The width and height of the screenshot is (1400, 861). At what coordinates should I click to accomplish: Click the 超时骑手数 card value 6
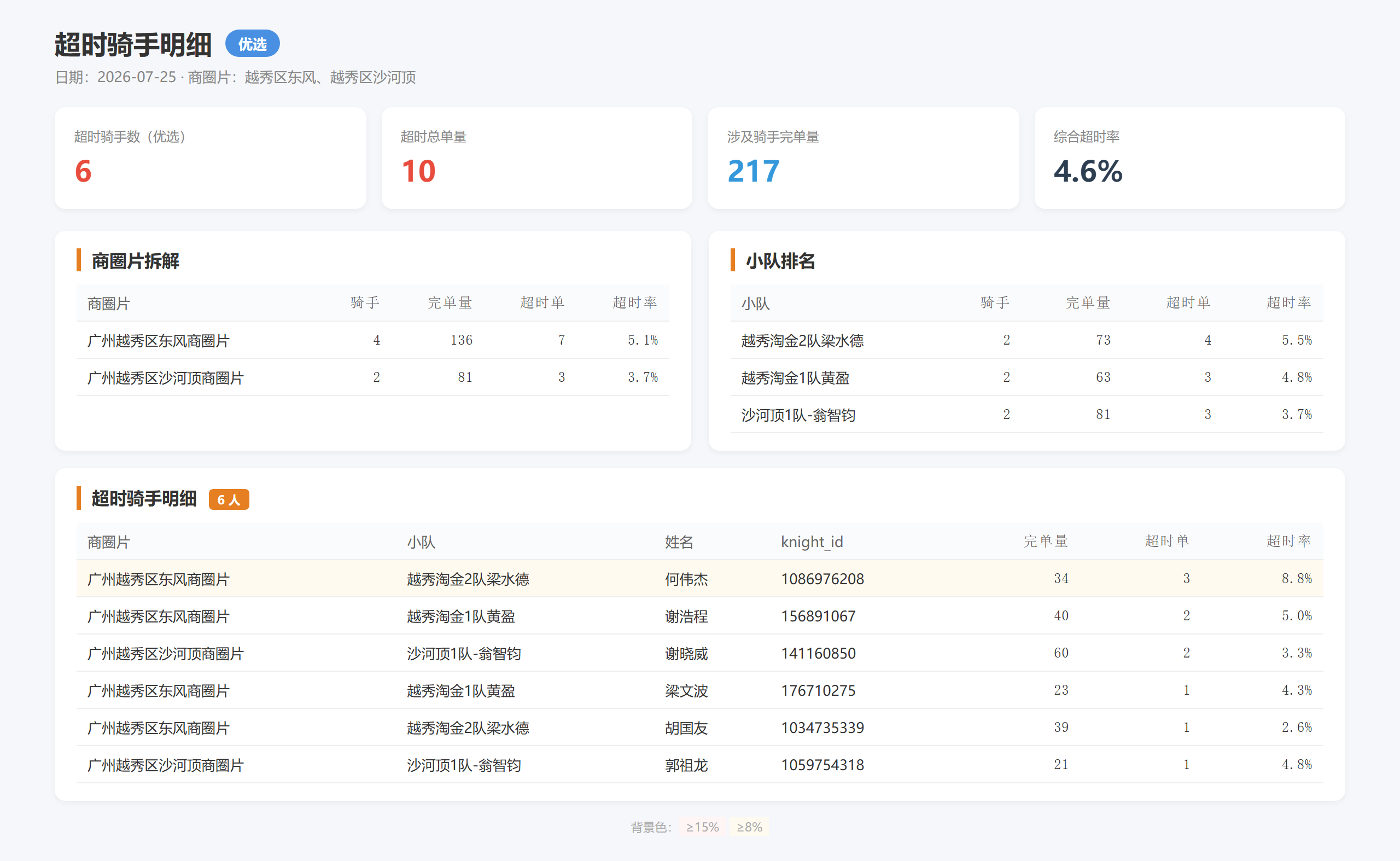pyautogui.click(x=83, y=171)
